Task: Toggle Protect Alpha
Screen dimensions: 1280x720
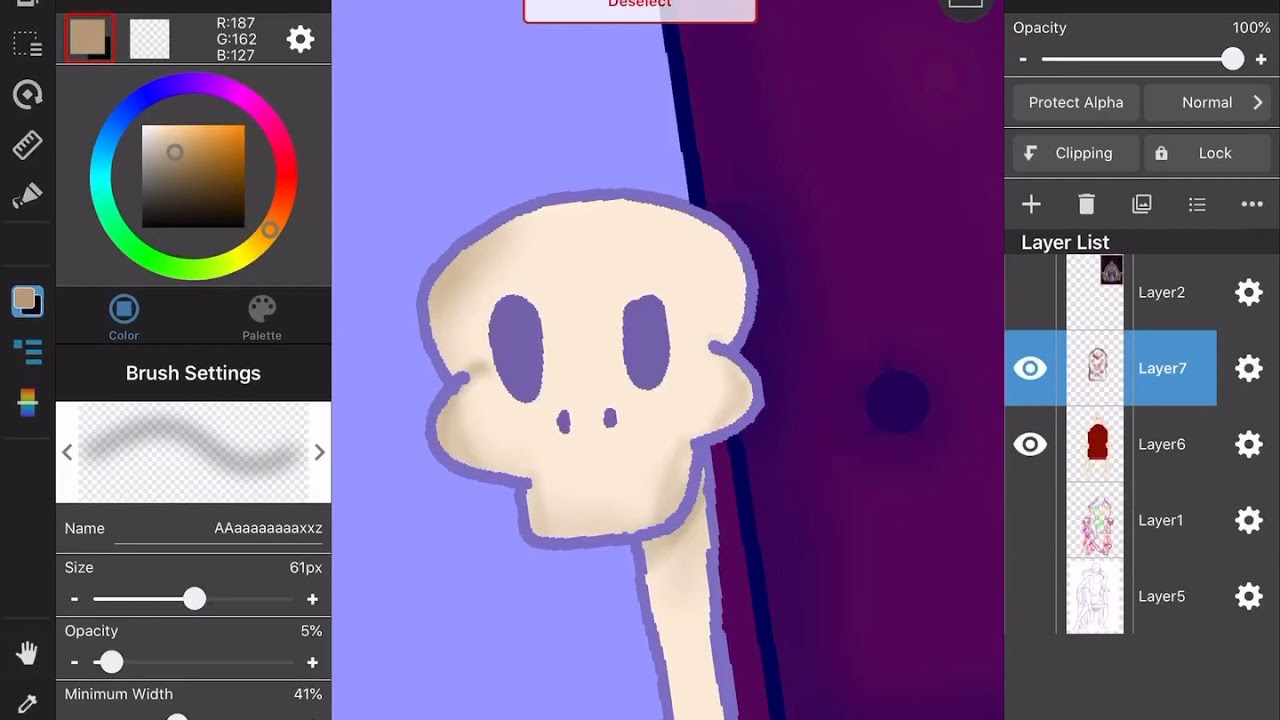Action: (1076, 102)
